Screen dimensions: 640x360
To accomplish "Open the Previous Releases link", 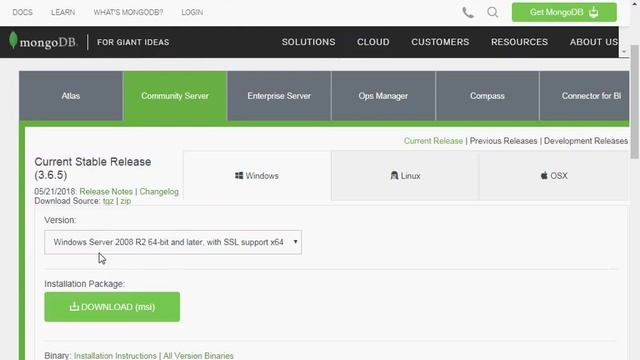I will click(x=503, y=141).
